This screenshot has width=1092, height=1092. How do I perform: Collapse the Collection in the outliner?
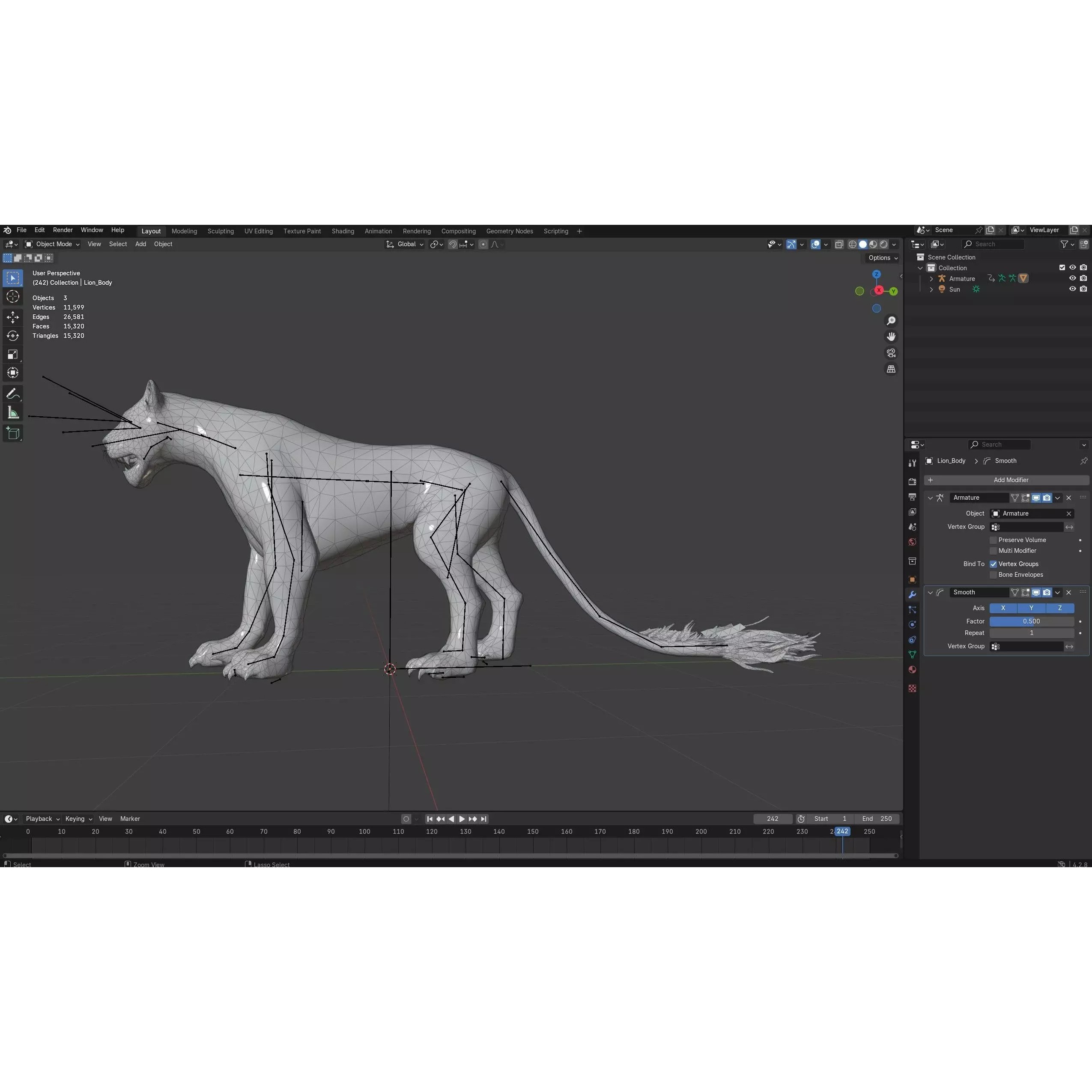[x=921, y=267]
